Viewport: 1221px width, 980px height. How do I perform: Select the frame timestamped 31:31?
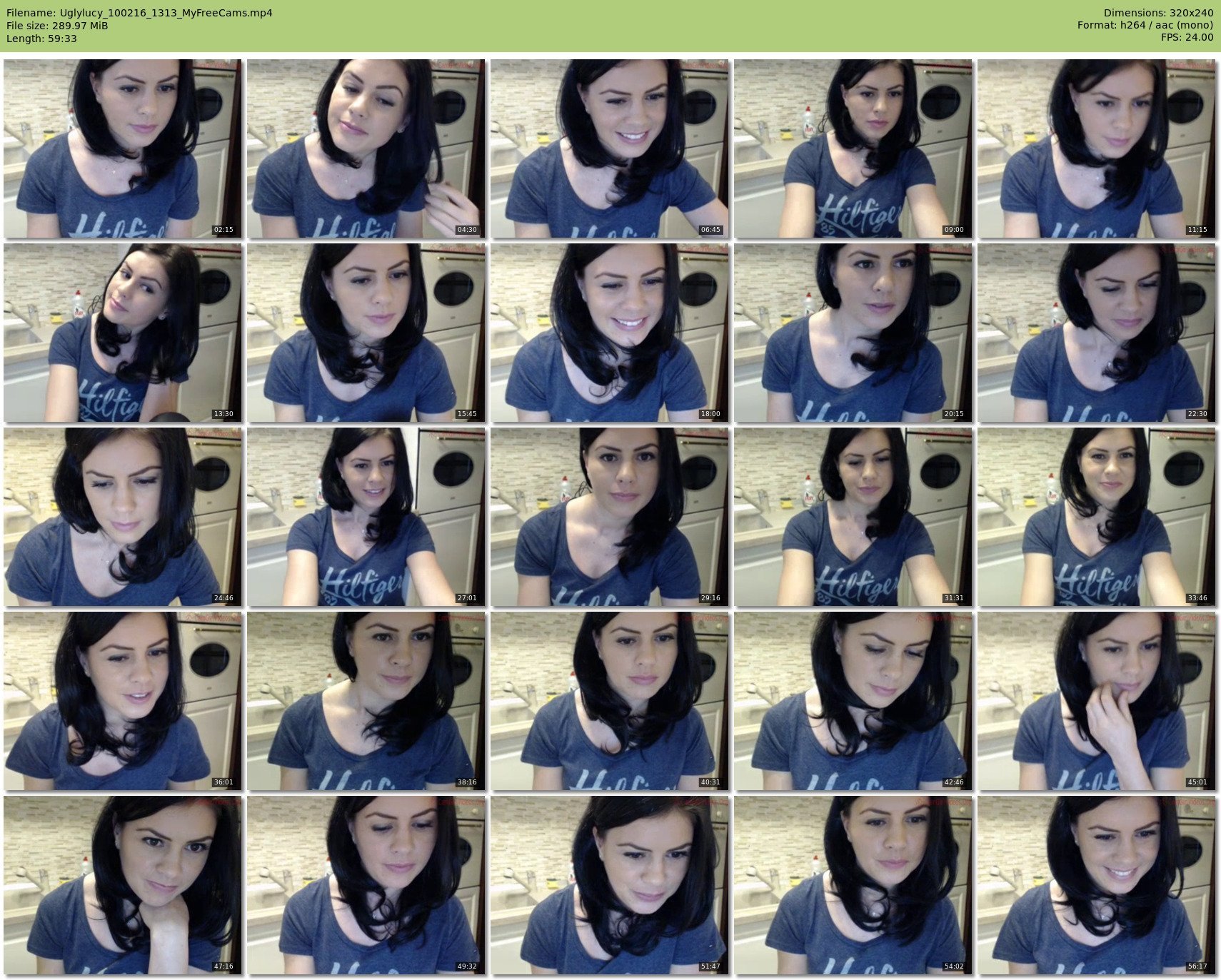(x=853, y=517)
